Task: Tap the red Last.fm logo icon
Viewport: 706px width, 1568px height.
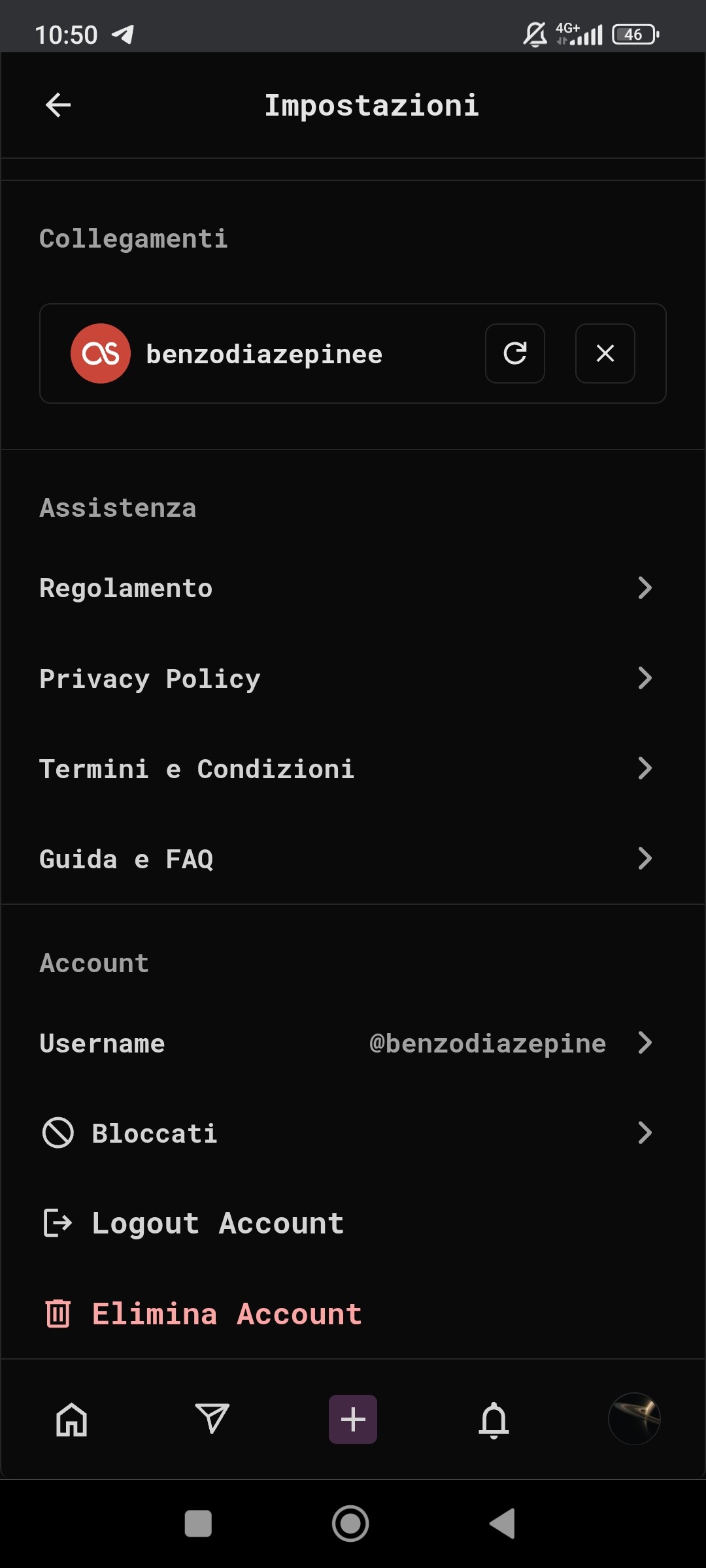Action: (101, 353)
